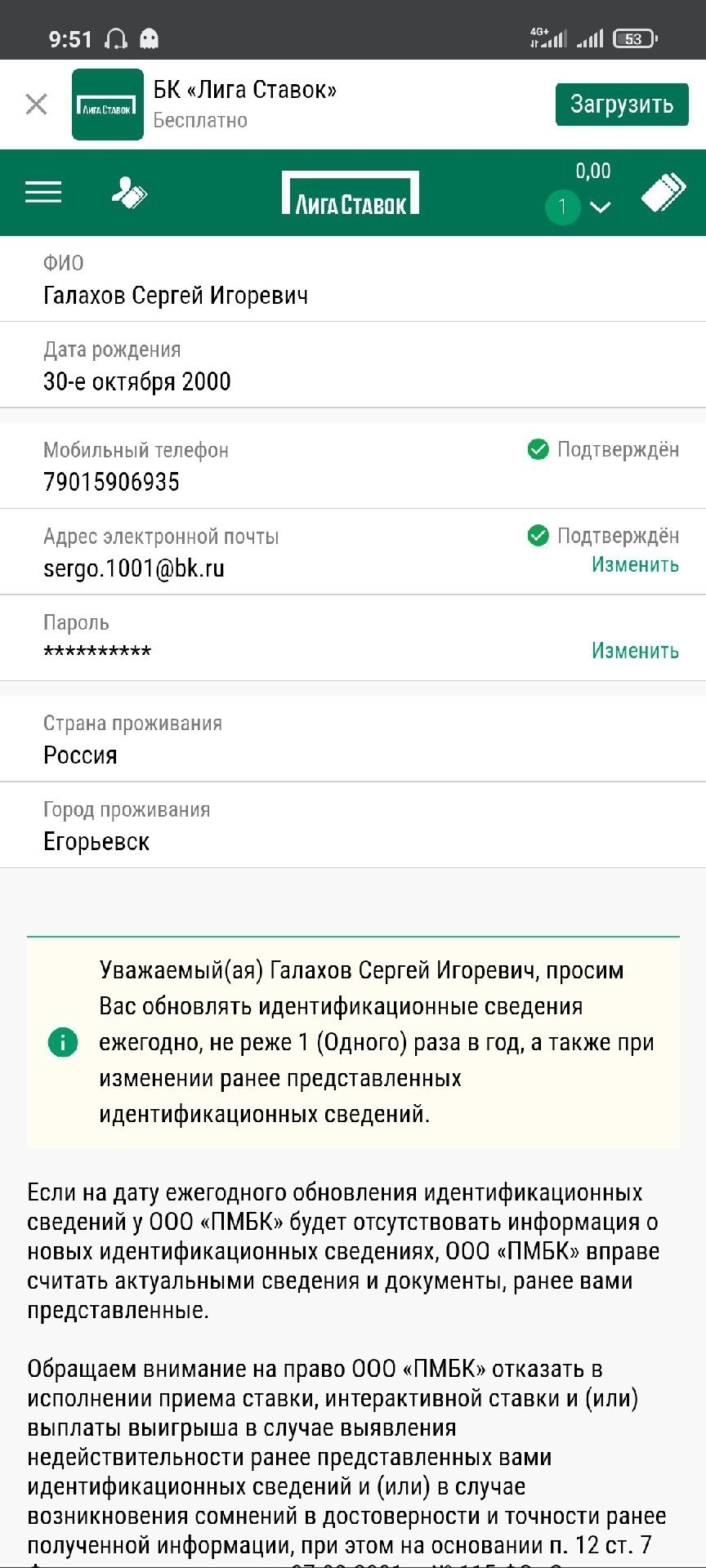The image size is (706, 1568).
Task: Dismiss the app install banner
Action: [x=37, y=105]
